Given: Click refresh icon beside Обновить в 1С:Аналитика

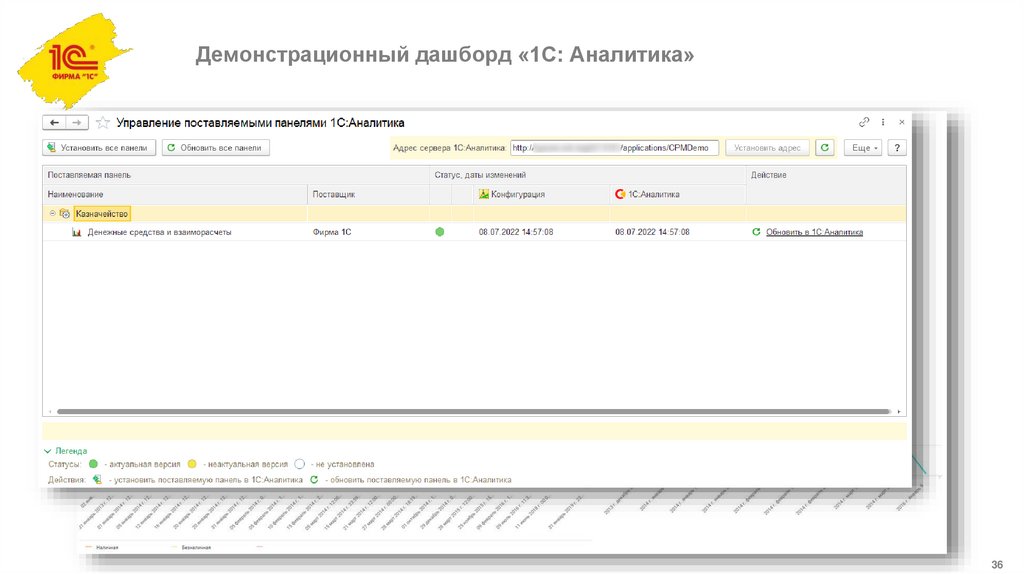Looking at the screenshot, I should 756,232.
